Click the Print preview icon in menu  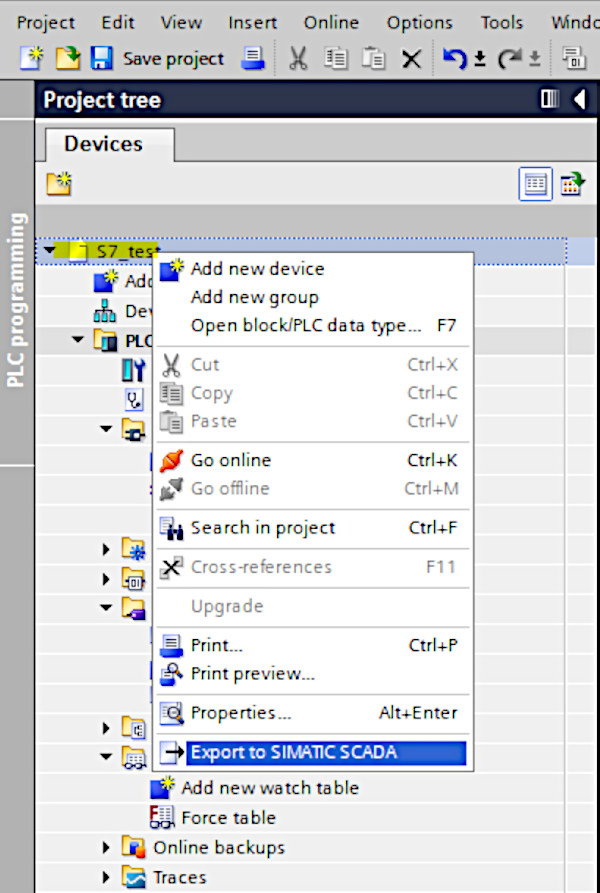click(x=171, y=674)
